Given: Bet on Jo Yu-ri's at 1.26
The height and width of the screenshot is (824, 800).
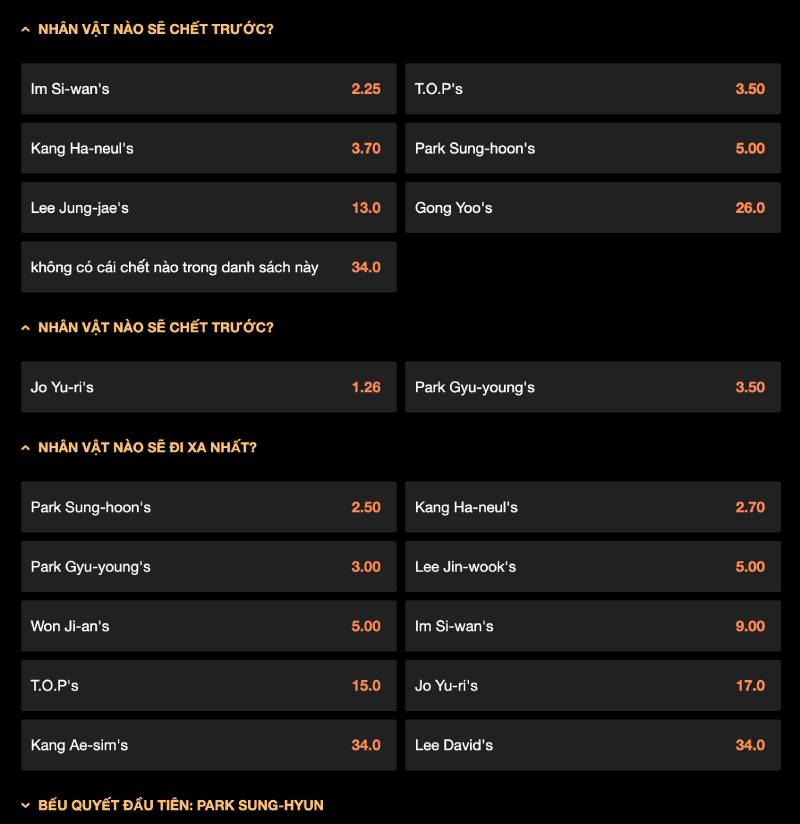Looking at the screenshot, I should tap(208, 387).
